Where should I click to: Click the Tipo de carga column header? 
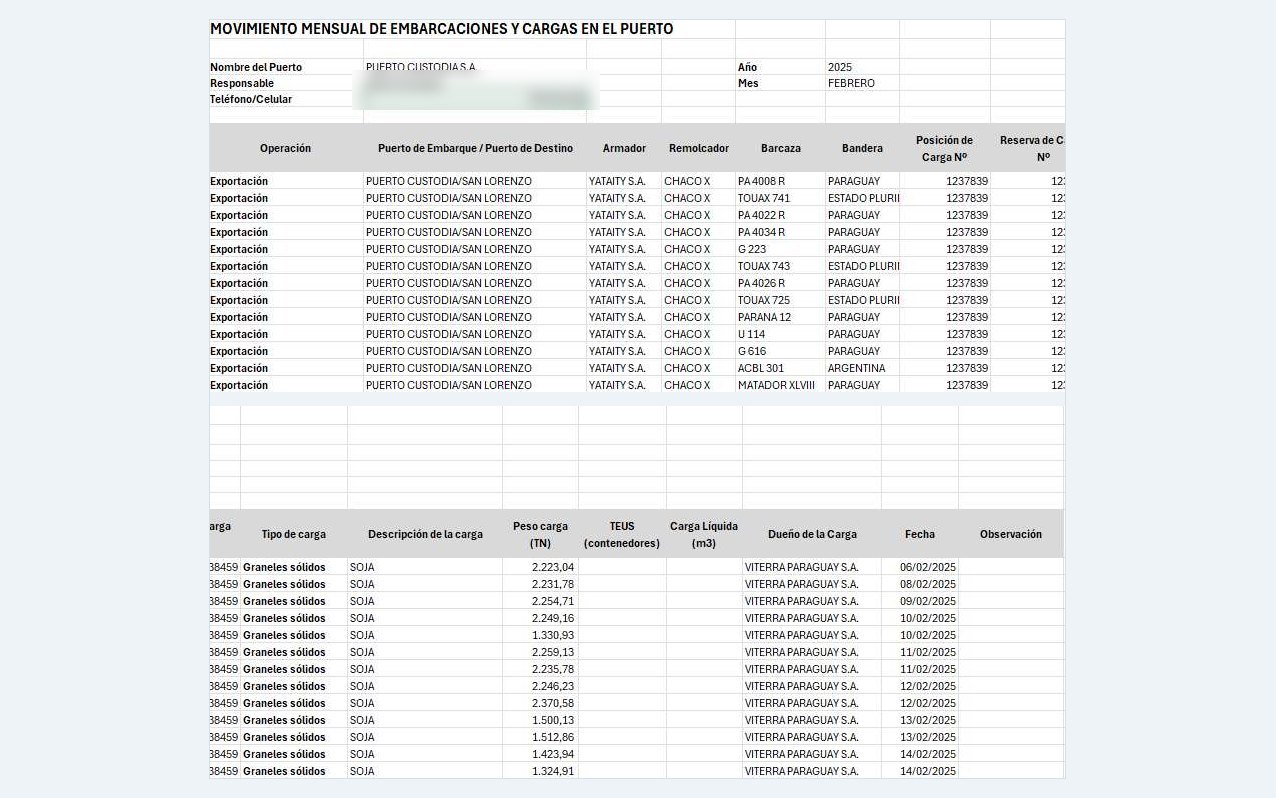click(x=293, y=534)
